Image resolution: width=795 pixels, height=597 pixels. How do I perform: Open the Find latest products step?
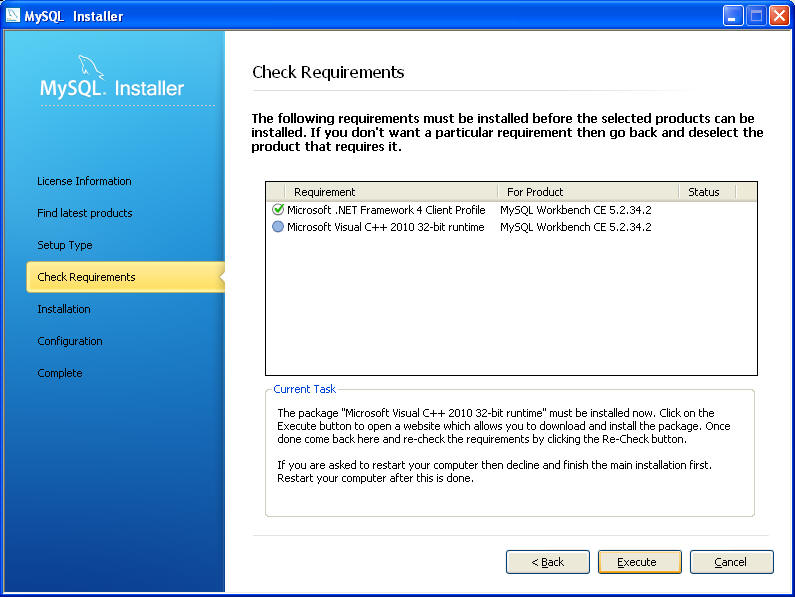[85, 213]
